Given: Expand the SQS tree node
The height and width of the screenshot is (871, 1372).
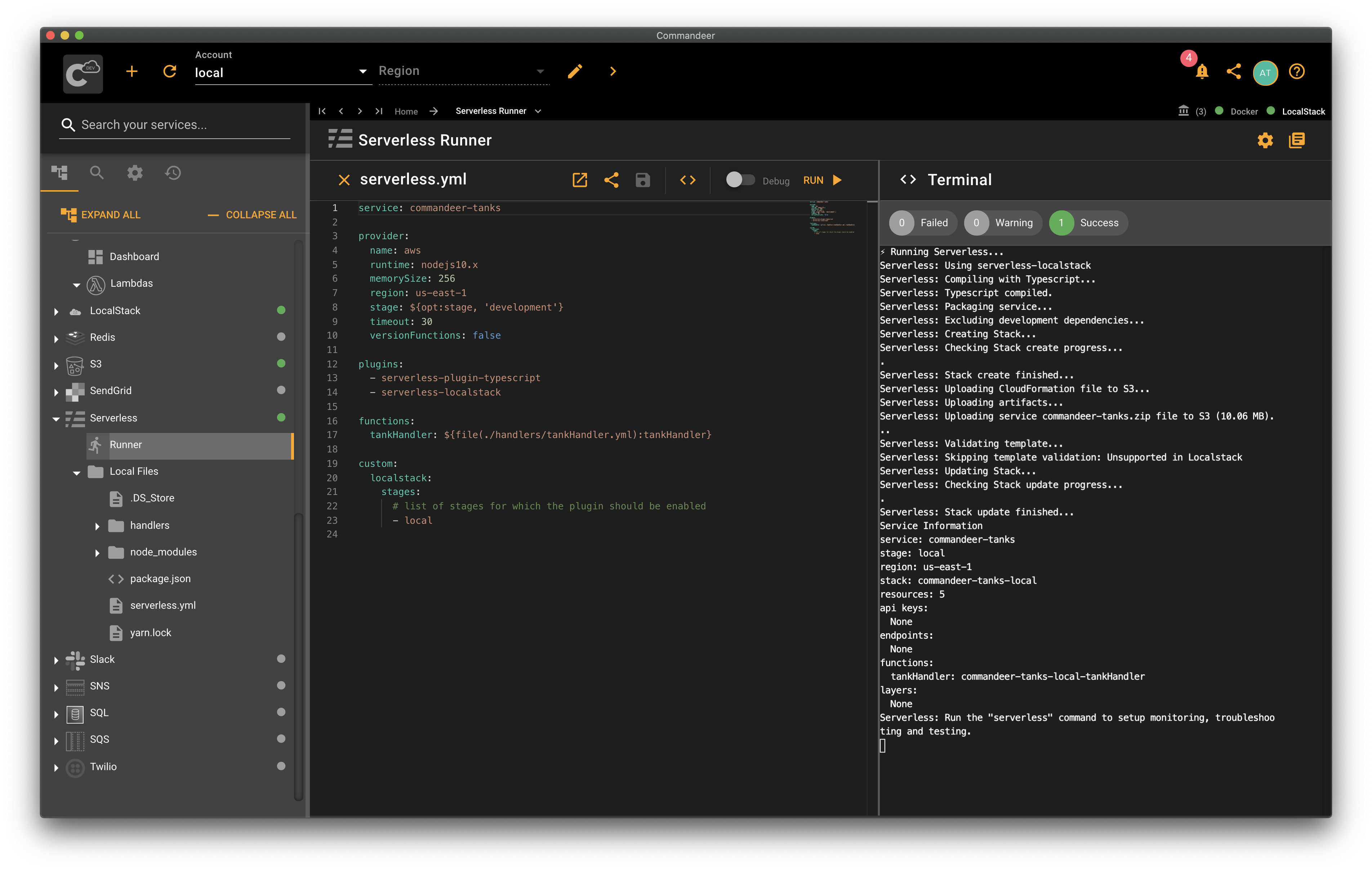Looking at the screenshot, I should (x=56, y=741).
